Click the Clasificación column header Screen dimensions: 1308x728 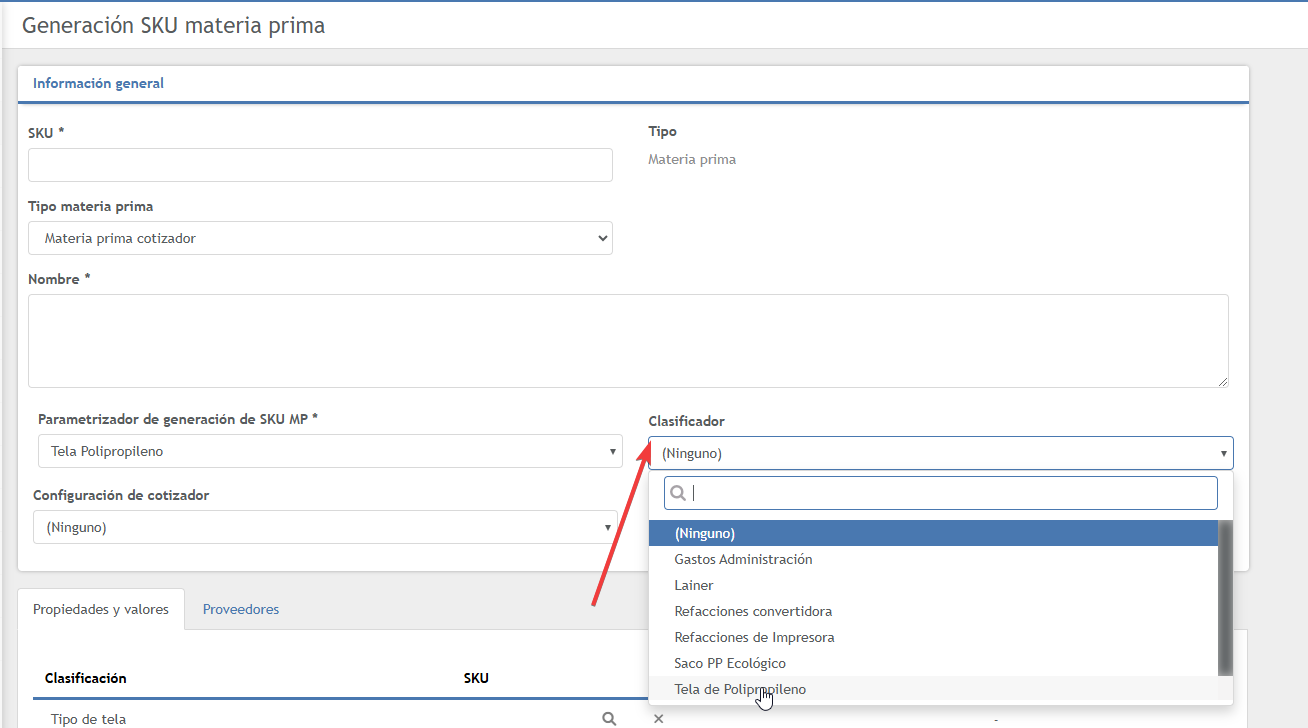click(x=86, y=678)
